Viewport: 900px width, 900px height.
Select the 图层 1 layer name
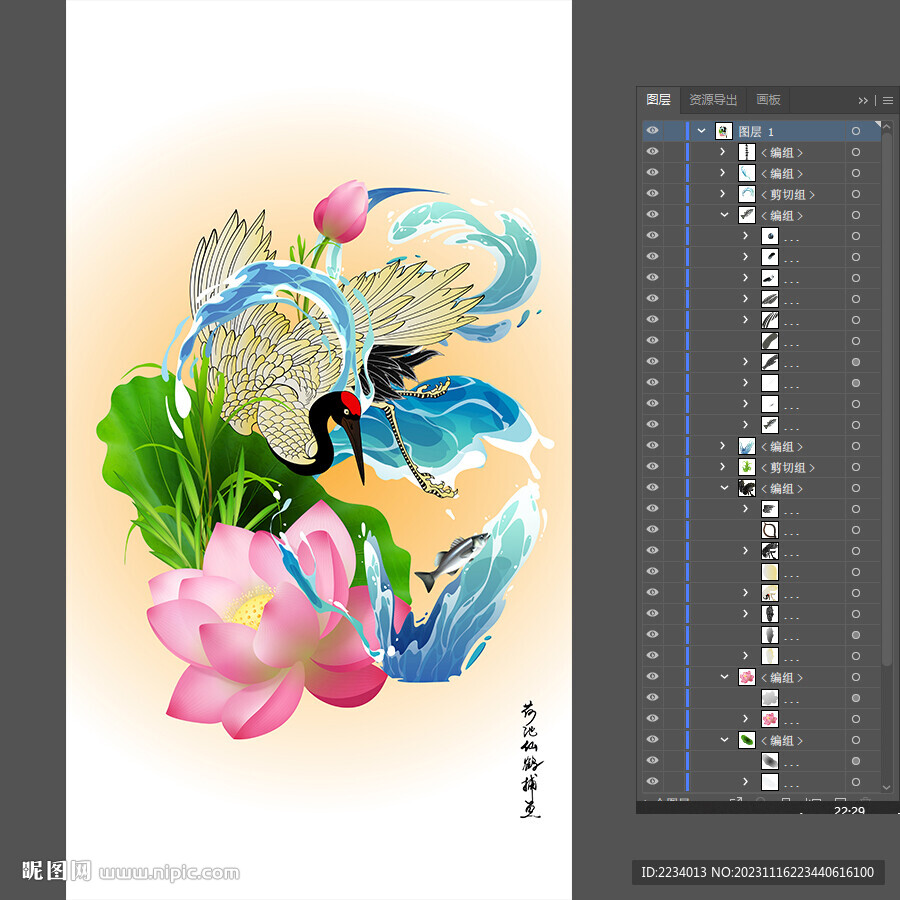756,131
